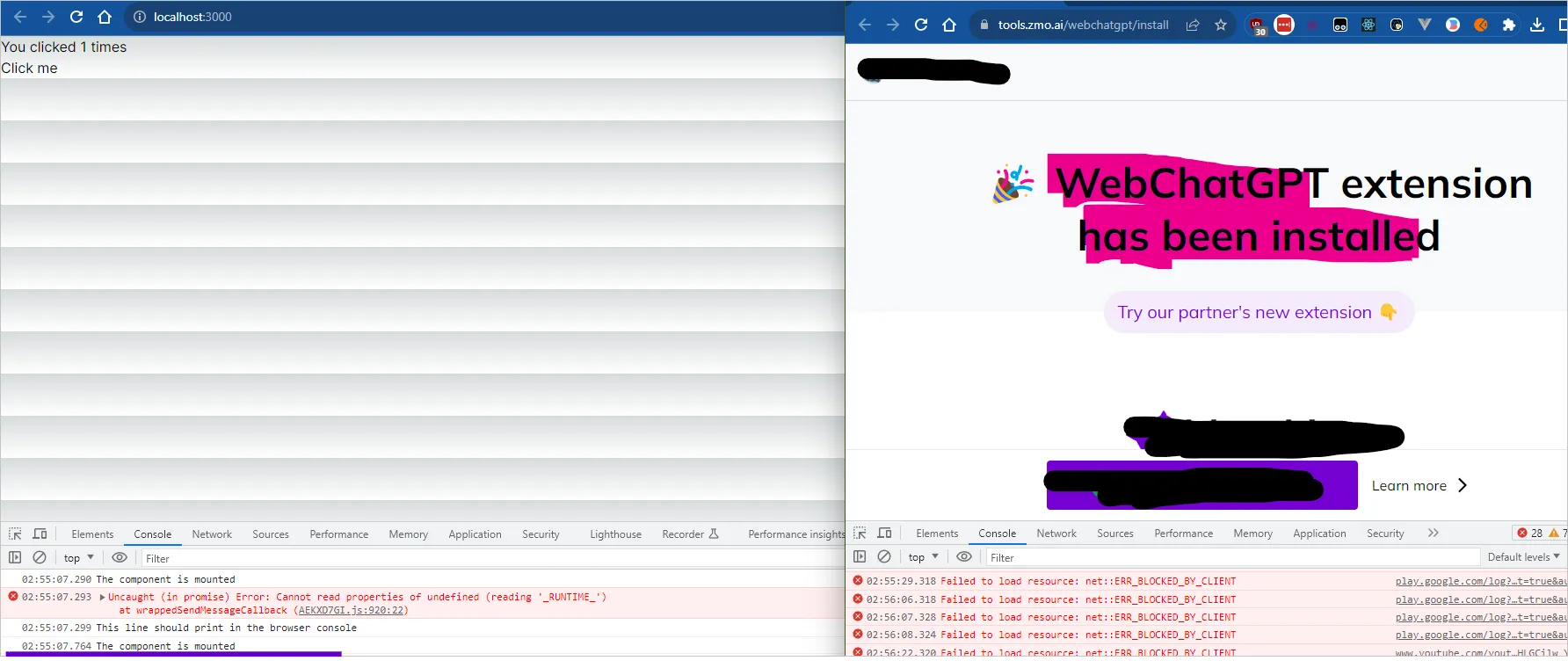Click the 'Click me' button on localhost page

29,69
